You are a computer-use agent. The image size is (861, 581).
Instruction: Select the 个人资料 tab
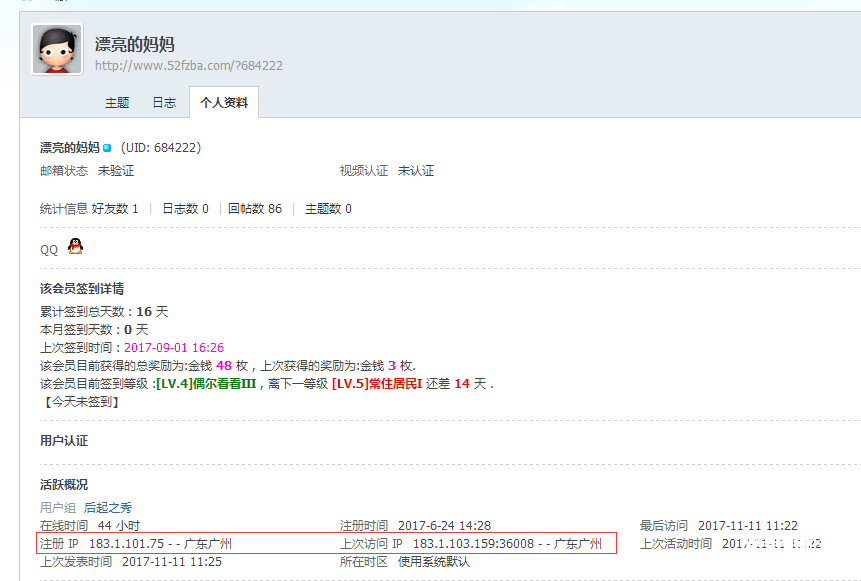[x=224, y=103]
